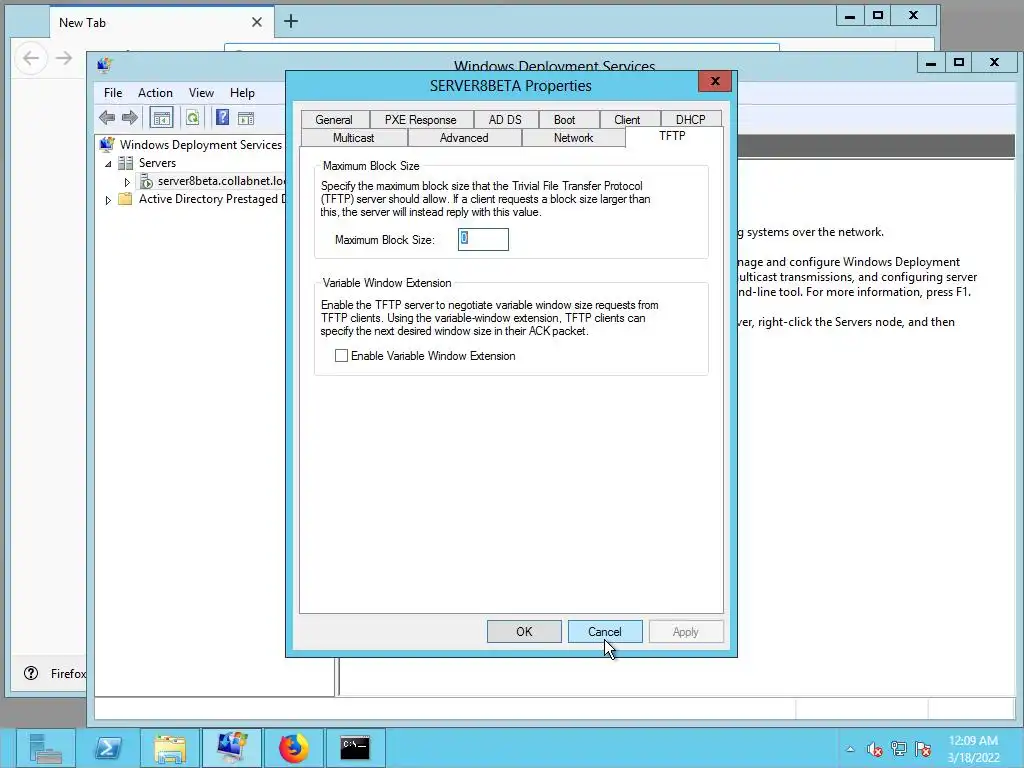
Task: Click the Apply button
Action: pos(686,632)
